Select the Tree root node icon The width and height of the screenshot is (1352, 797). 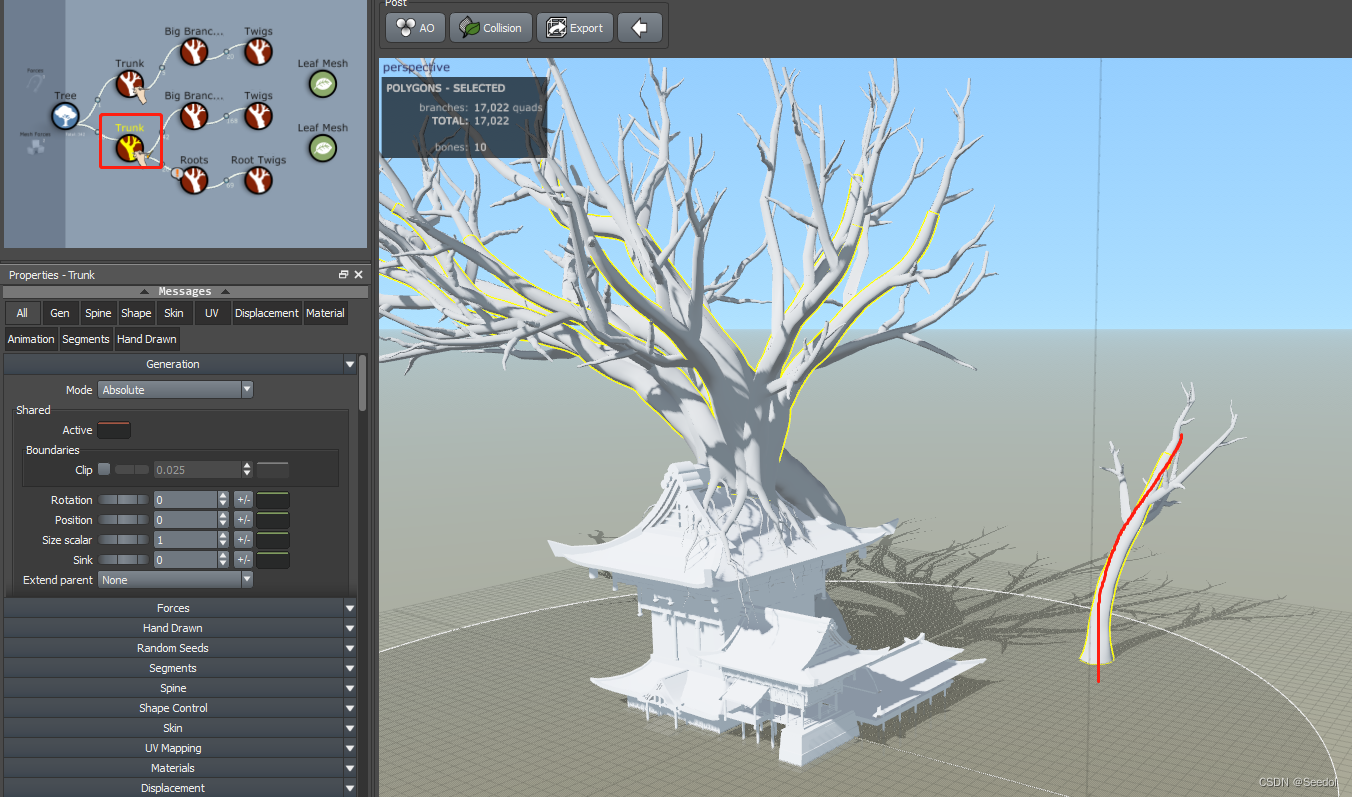pyautogui.click(x=65, y=115)
